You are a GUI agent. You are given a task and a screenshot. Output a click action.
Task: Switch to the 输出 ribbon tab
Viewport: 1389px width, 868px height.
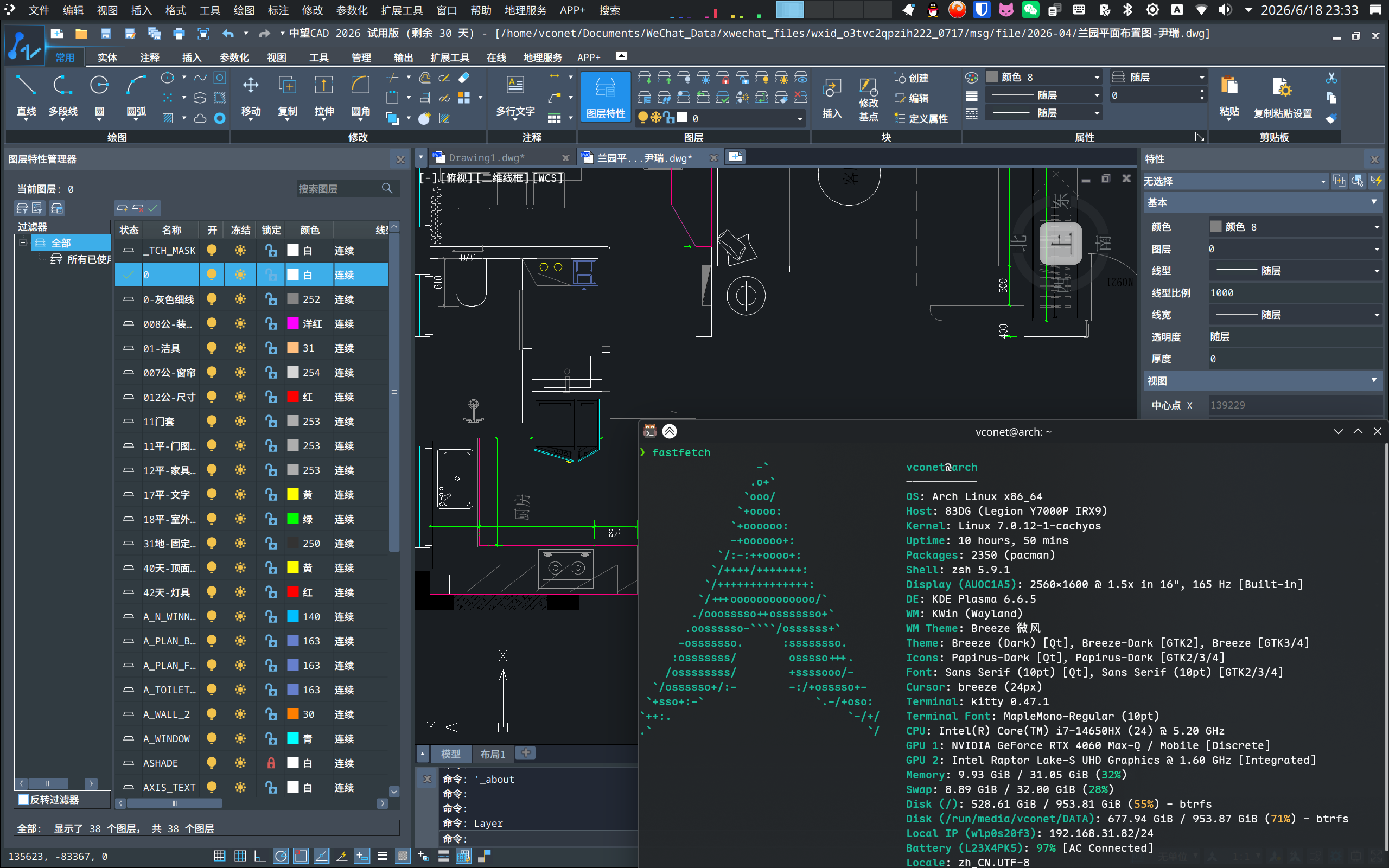tap(403, 58)
